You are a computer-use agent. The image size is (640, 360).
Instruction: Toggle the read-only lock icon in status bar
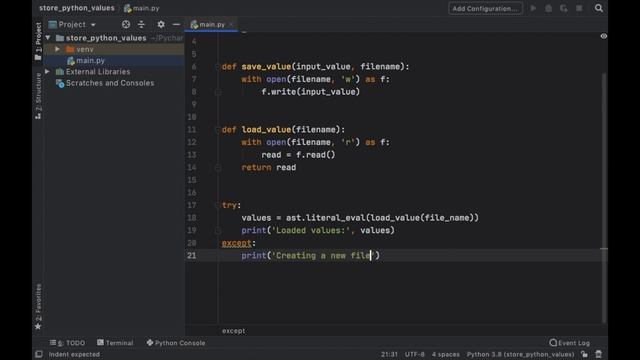pos(584,354)
